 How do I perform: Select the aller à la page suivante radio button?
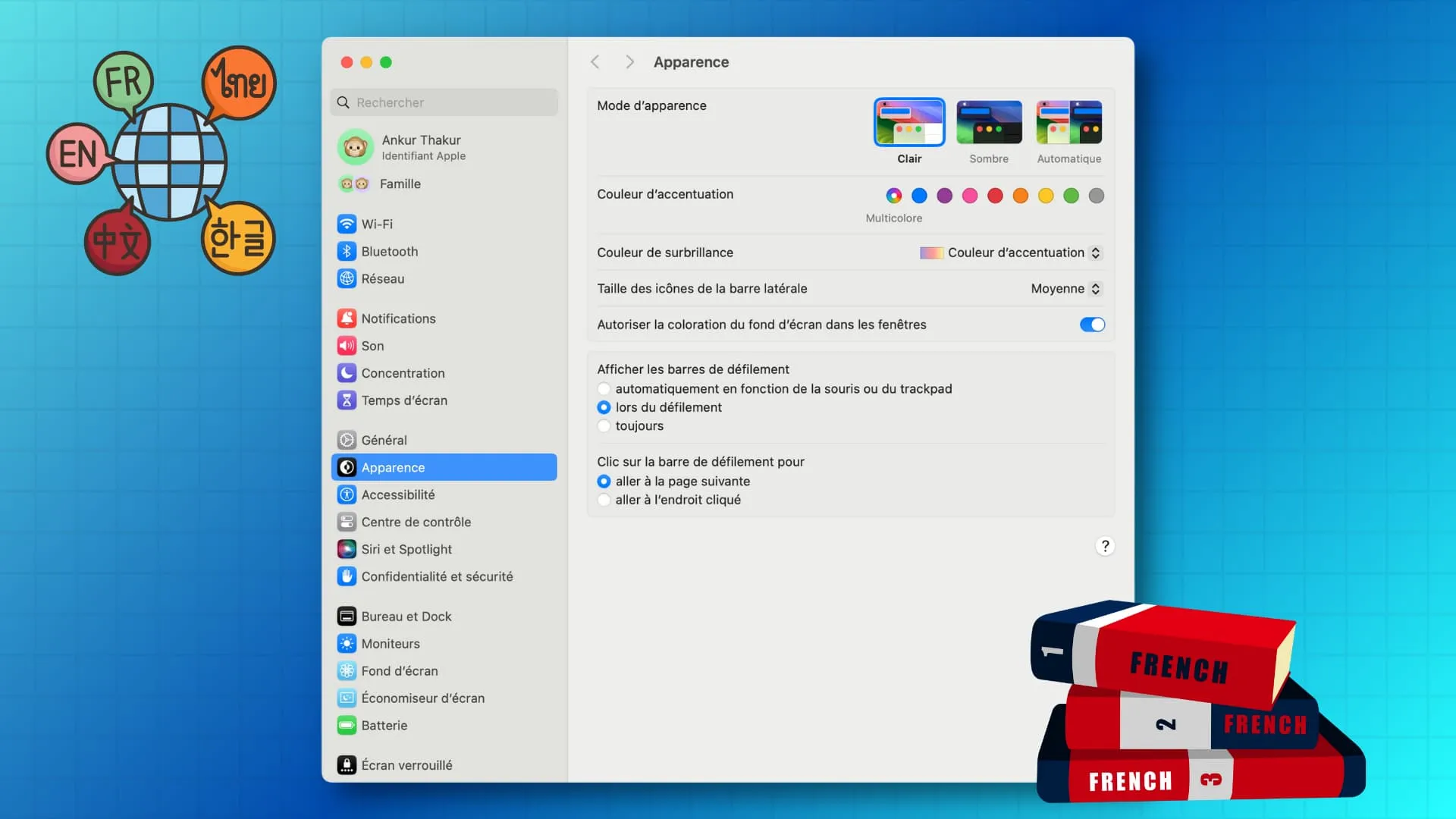point(603,481)
